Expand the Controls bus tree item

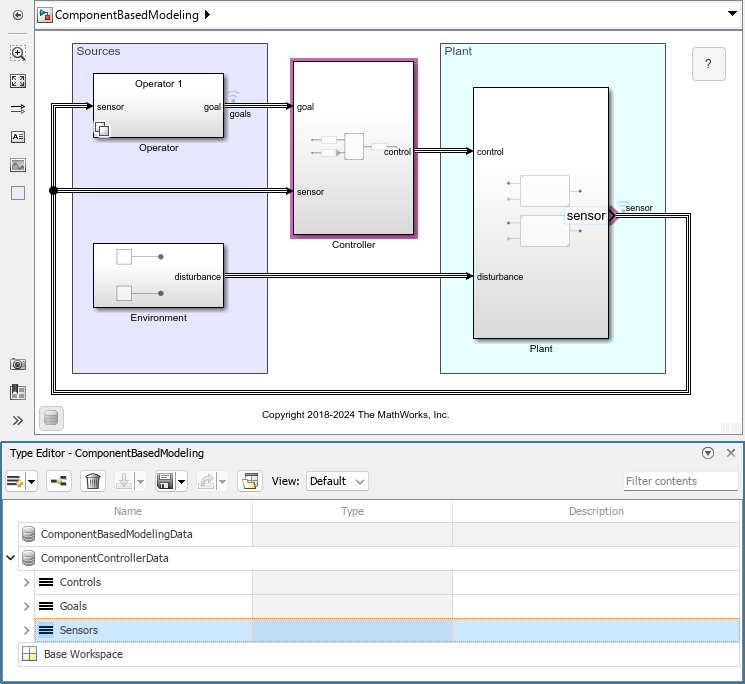tap(27, 582)
